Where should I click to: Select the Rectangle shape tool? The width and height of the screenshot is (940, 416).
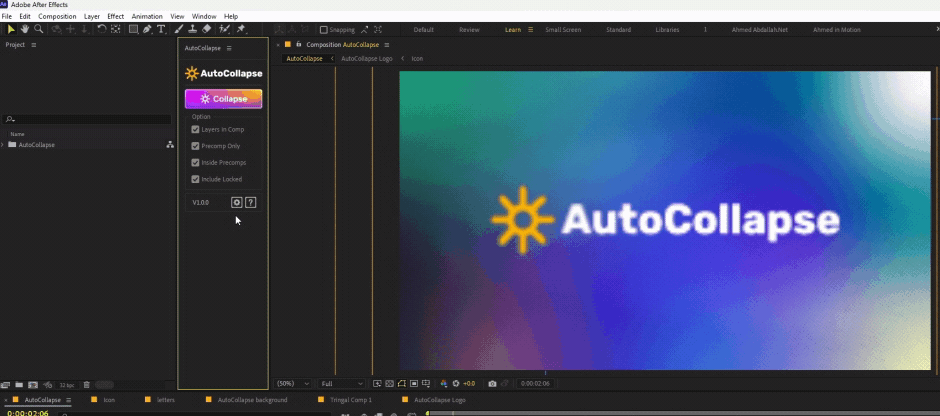click(133, 29)
